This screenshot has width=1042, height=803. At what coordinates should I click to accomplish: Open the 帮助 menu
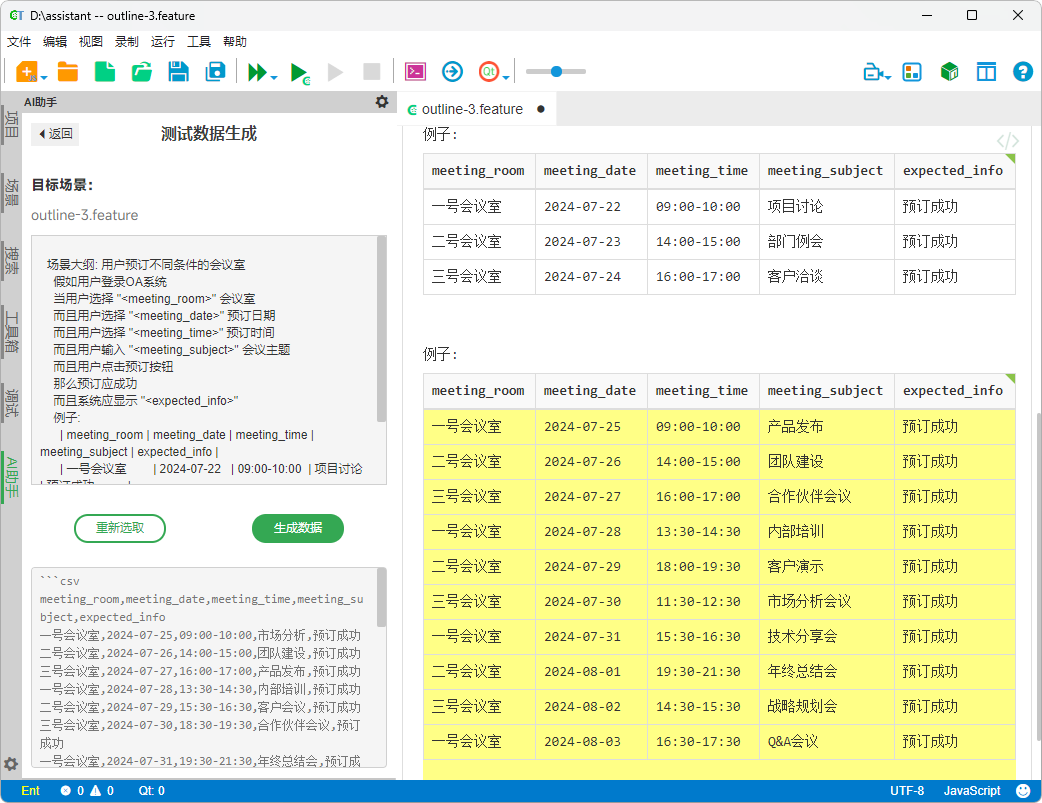point(235,42)
